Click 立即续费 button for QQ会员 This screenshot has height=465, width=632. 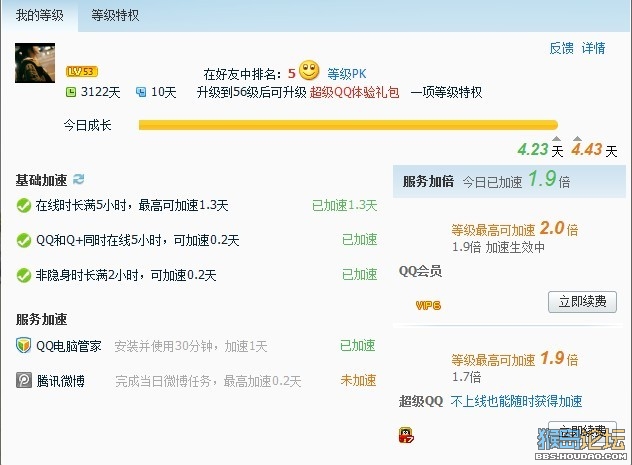pyautogui.click(x=582, y=301)
